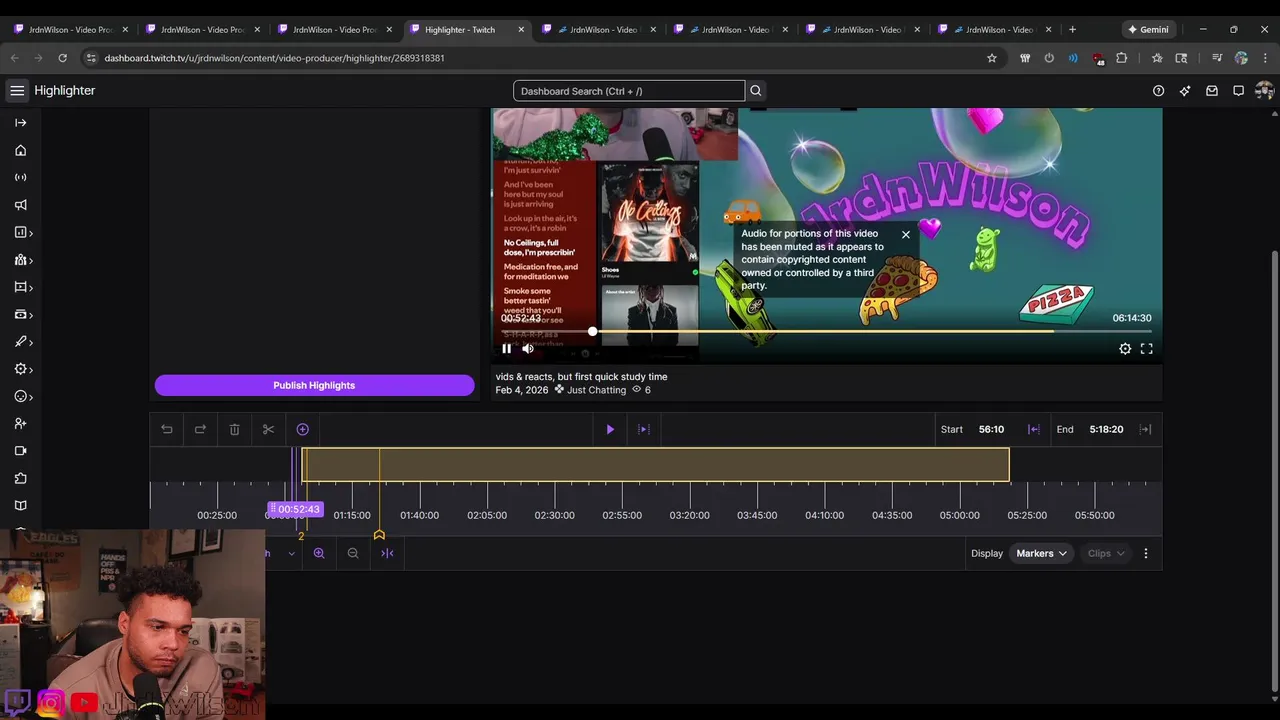Open the paintbrush Viewer Rewards sidebar icon
The image size is (1280, 720).
click(x=20, y=341)
